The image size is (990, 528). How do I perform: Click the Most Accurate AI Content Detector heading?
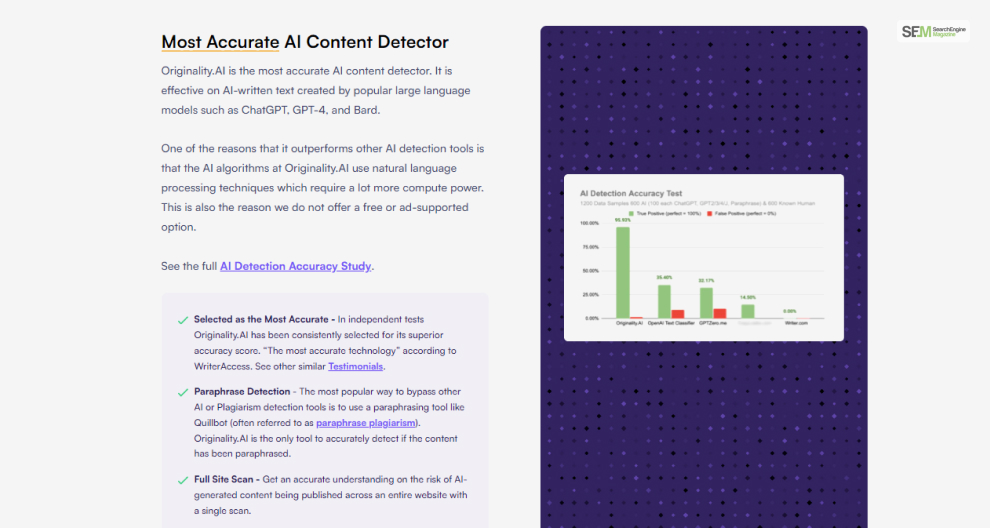(305, 42)
